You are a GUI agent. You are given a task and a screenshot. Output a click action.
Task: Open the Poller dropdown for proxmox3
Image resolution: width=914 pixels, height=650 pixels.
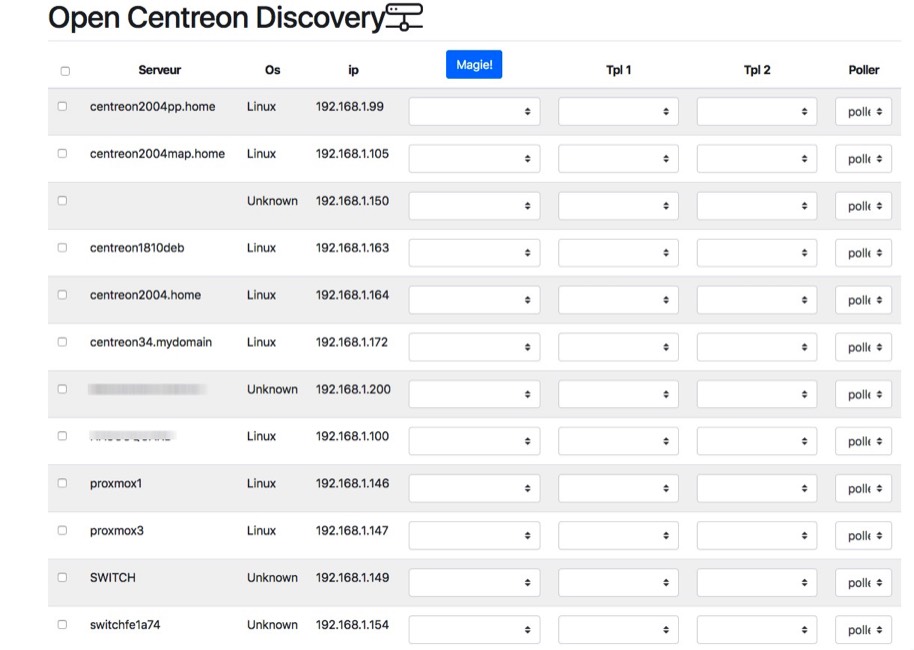click(863, 536)
